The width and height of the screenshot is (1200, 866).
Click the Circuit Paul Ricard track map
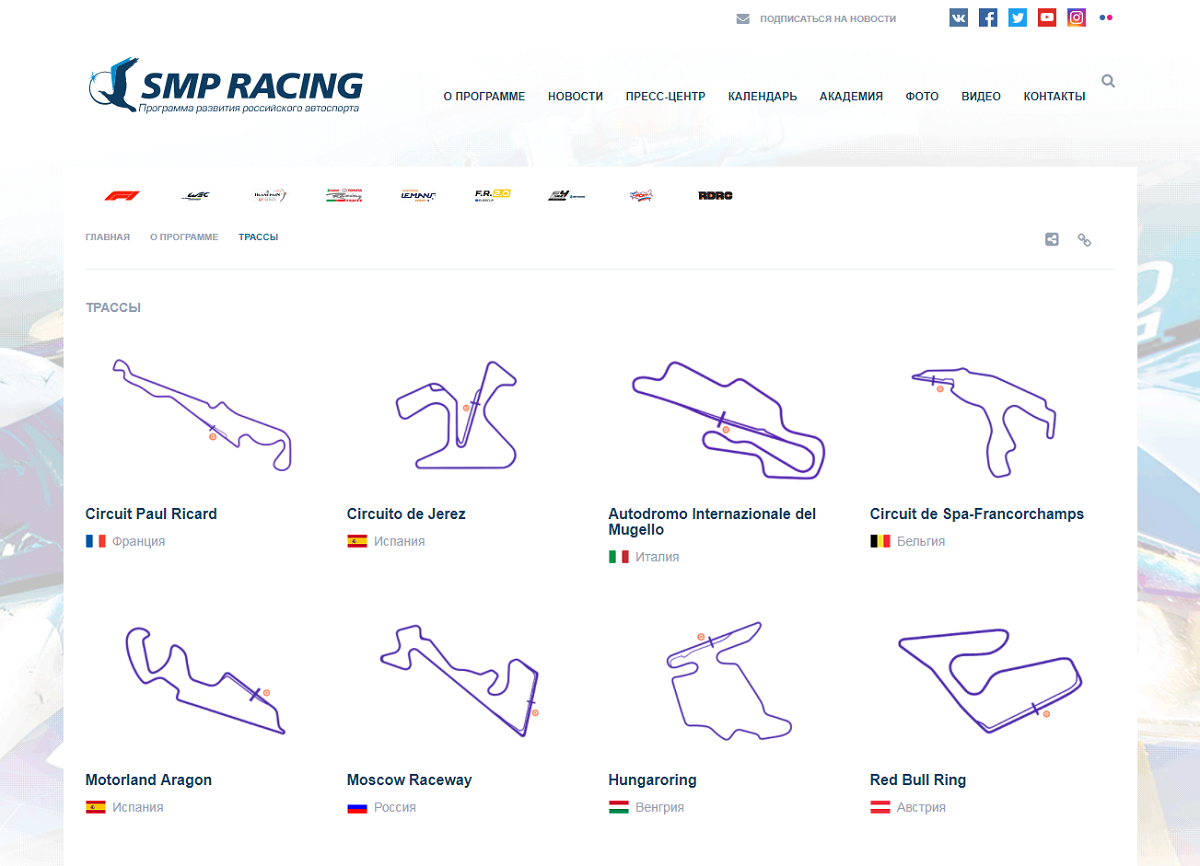pos(201,415)
